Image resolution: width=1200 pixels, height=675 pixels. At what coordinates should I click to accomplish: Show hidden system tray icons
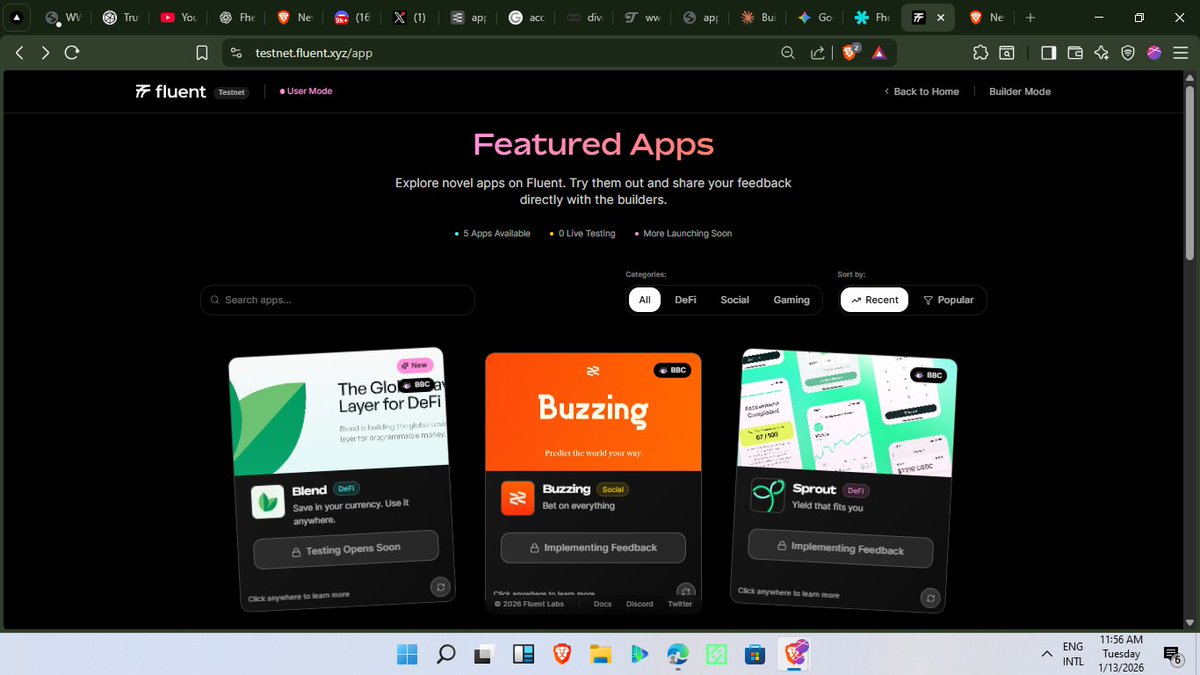pos(1047,654)
